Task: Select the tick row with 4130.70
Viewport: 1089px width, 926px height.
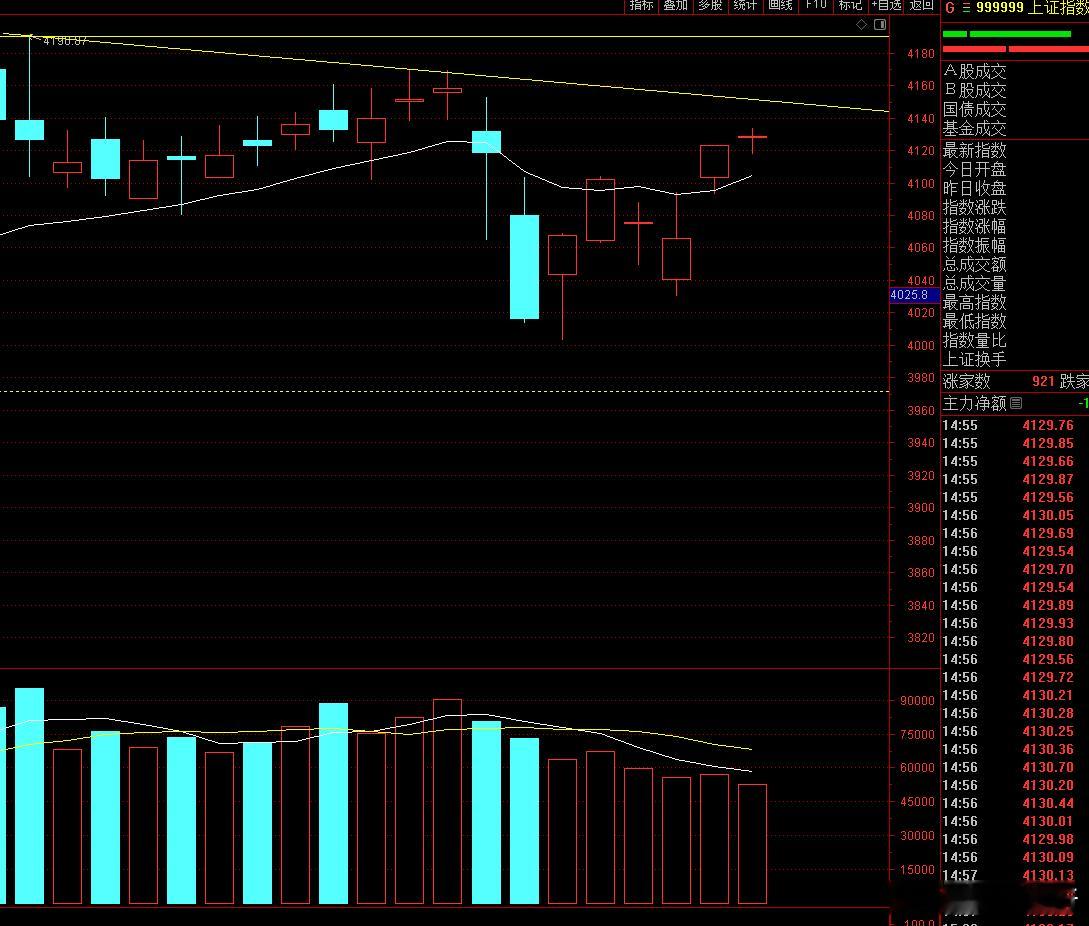Action: point(1015,768)
